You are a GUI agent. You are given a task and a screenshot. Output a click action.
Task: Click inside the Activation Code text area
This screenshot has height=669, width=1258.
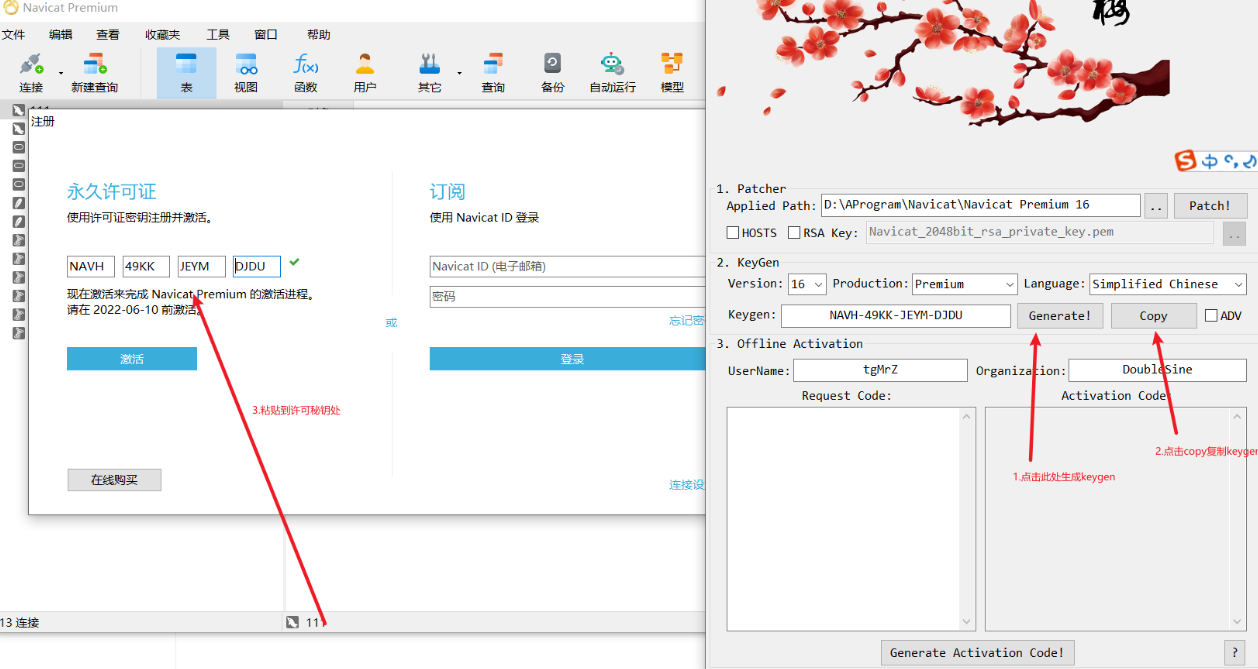(x=1109, y=518)
